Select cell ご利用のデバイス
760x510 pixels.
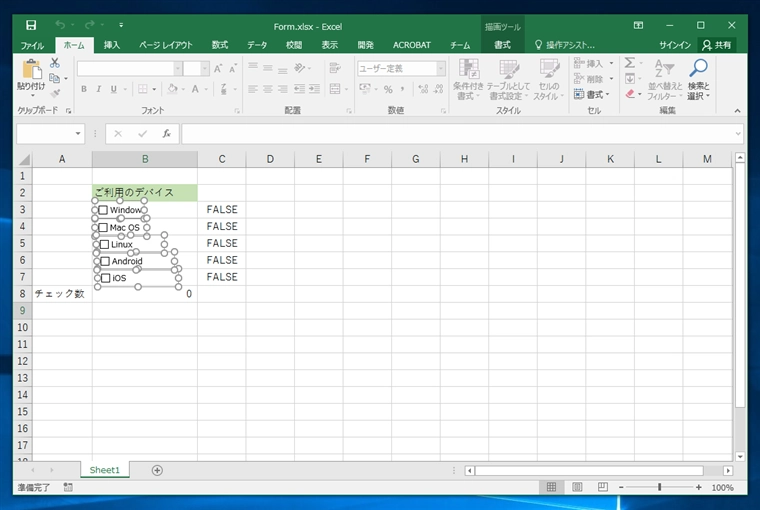(x=144, y=192)
